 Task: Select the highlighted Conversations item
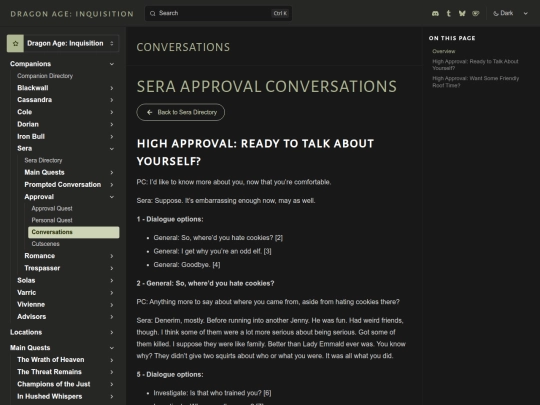click(74, 232)
